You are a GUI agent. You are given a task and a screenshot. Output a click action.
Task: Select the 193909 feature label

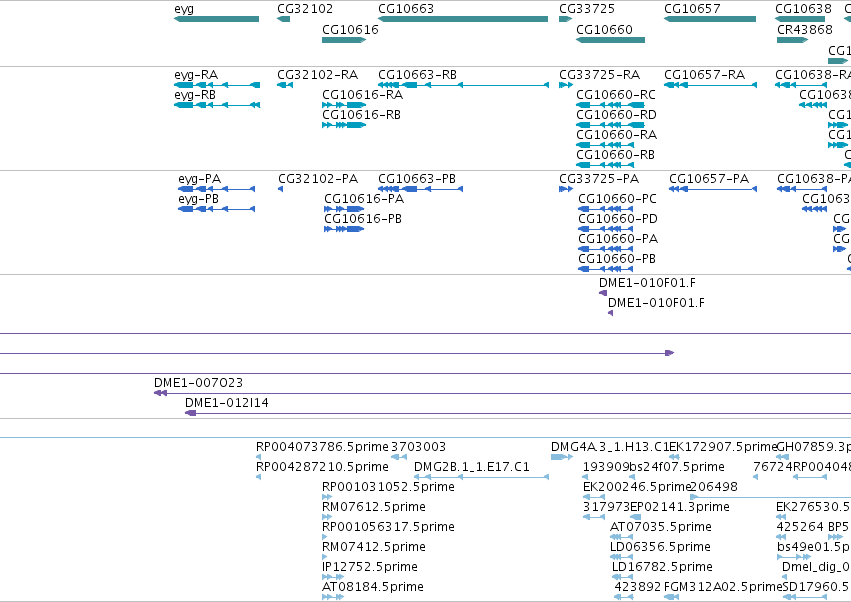click(x=606, y=467)
